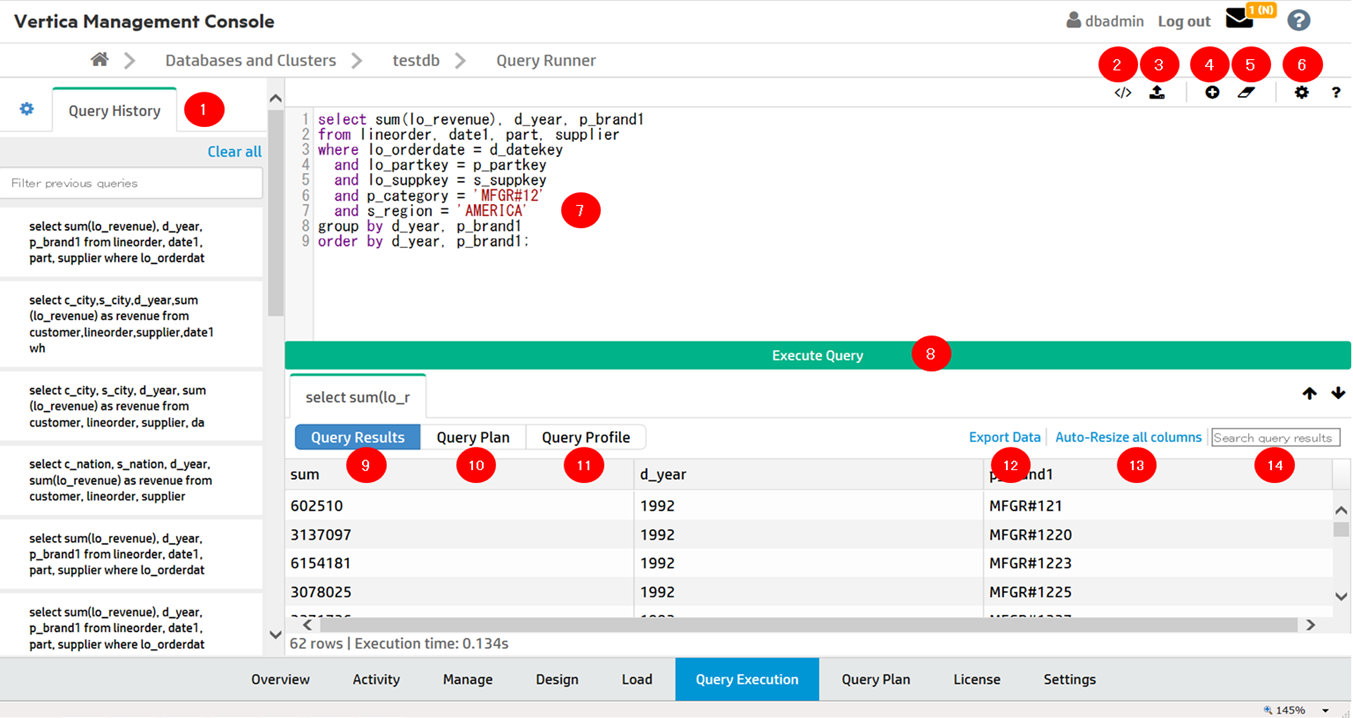Image resolution: width=1353 pixels, height=718 pixels.
Task: Open Query Plan in the bottom navigation bar
Action: (x=876, y=679)
